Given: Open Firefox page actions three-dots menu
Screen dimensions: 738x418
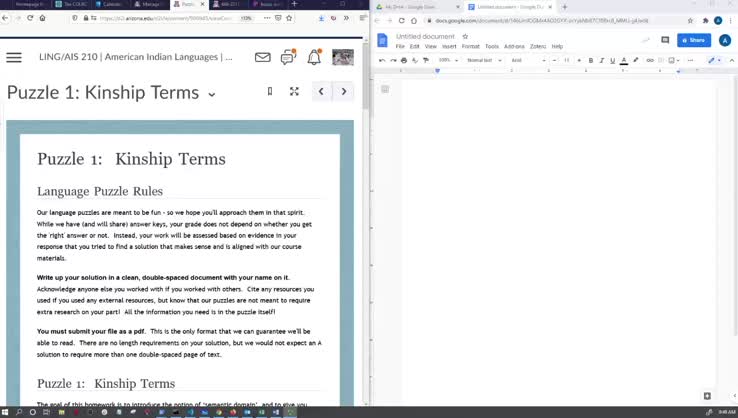Looking at the screenshot, I should [267, 18].
